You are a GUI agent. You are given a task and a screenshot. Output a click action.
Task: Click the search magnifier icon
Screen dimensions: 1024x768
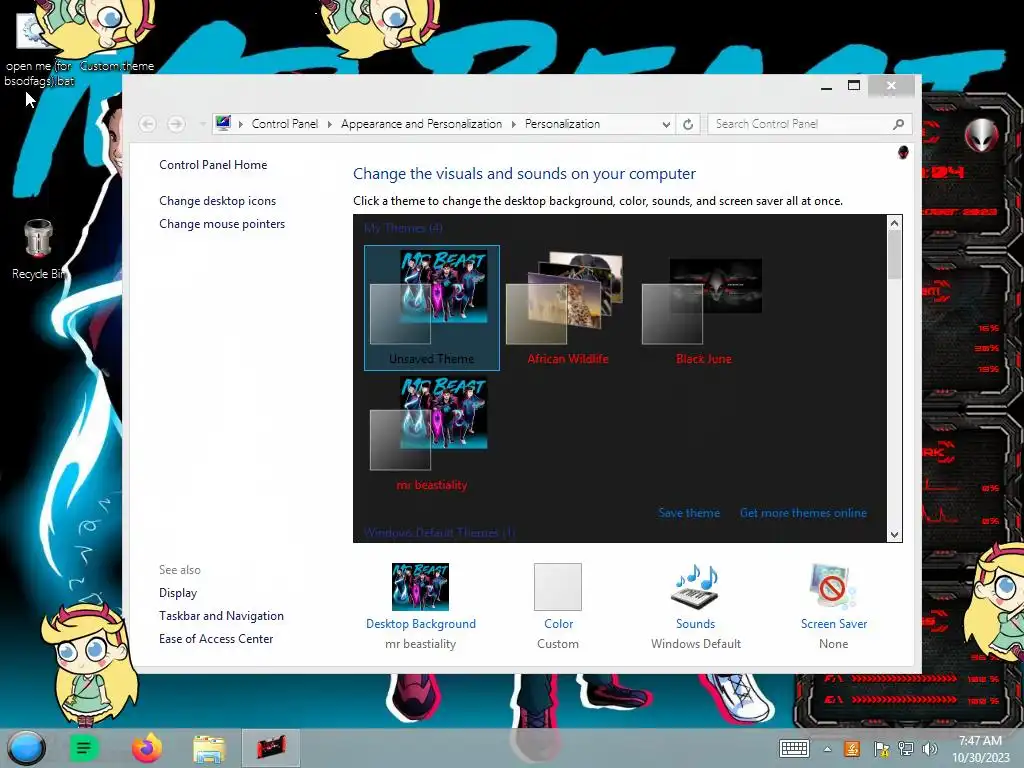click(899, 124)
